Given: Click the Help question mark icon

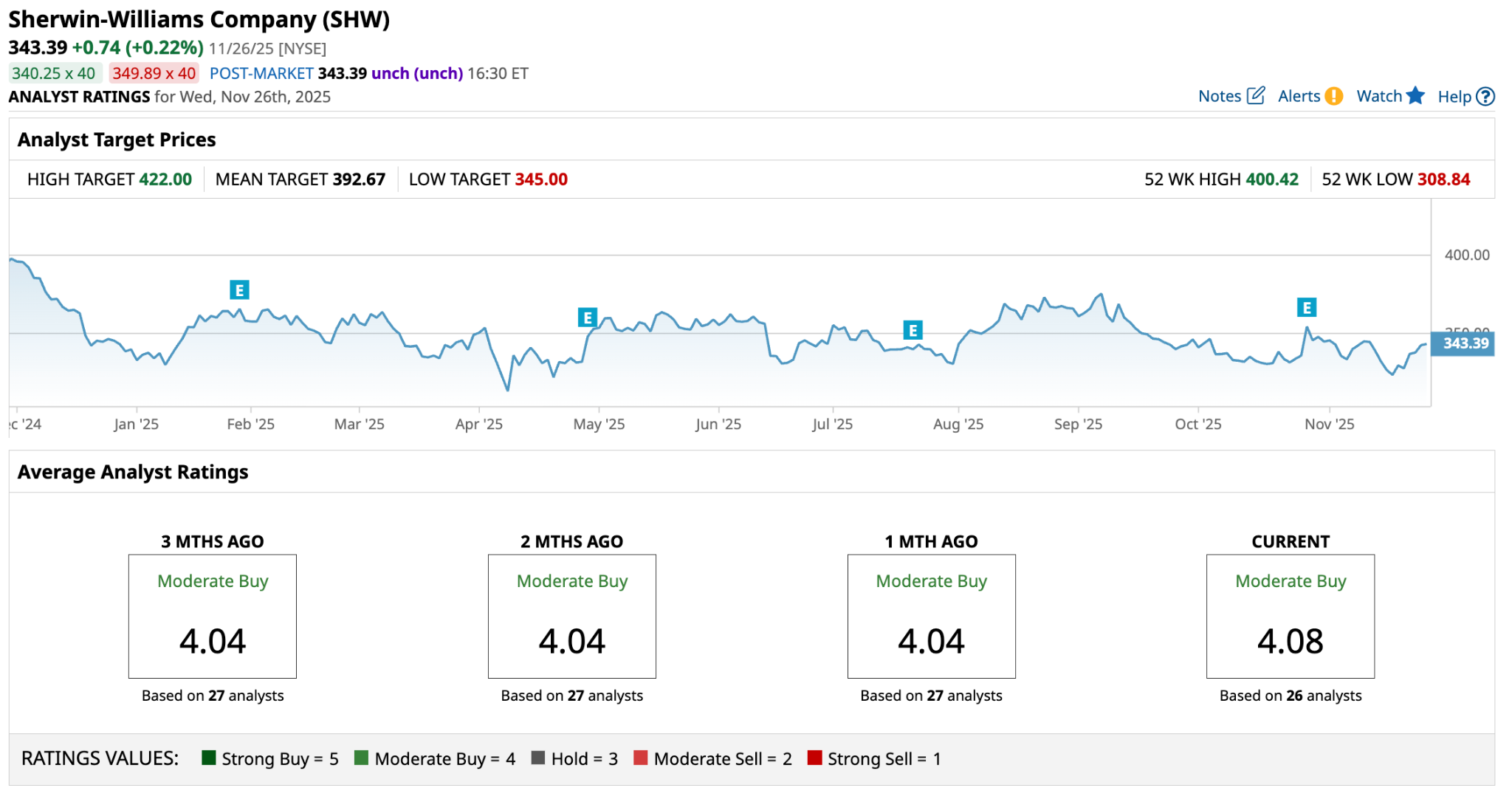Looking at the screenshot, I should pos(1485,97).
